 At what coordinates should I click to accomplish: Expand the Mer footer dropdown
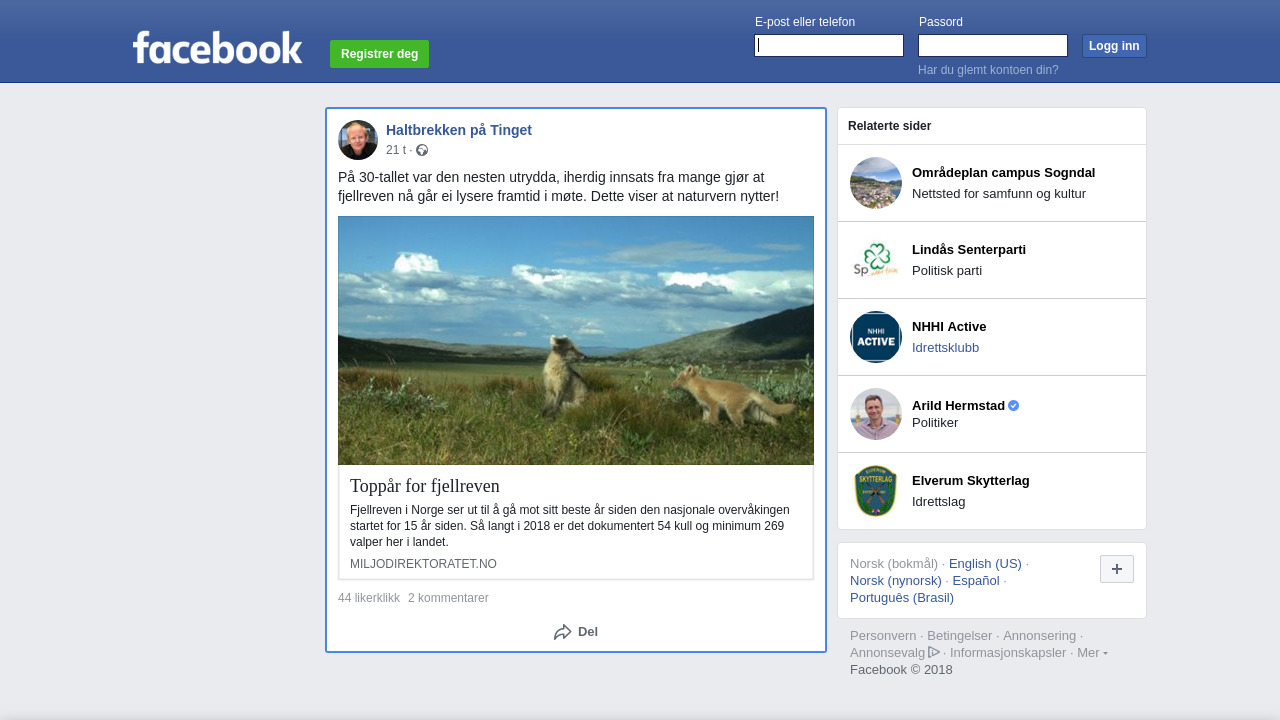coord(1092,653)
